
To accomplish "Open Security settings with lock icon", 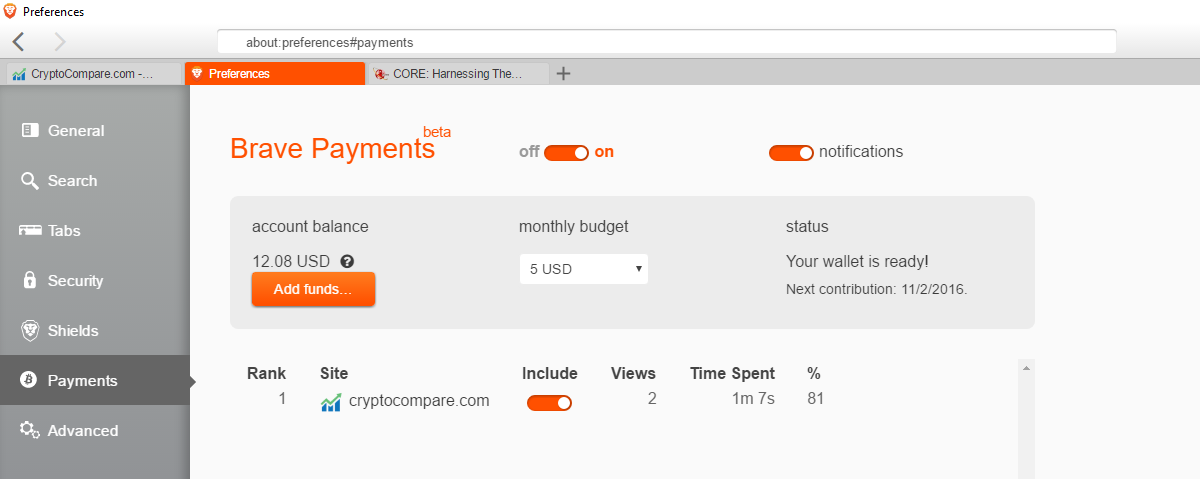I will [x=75, y=281].
